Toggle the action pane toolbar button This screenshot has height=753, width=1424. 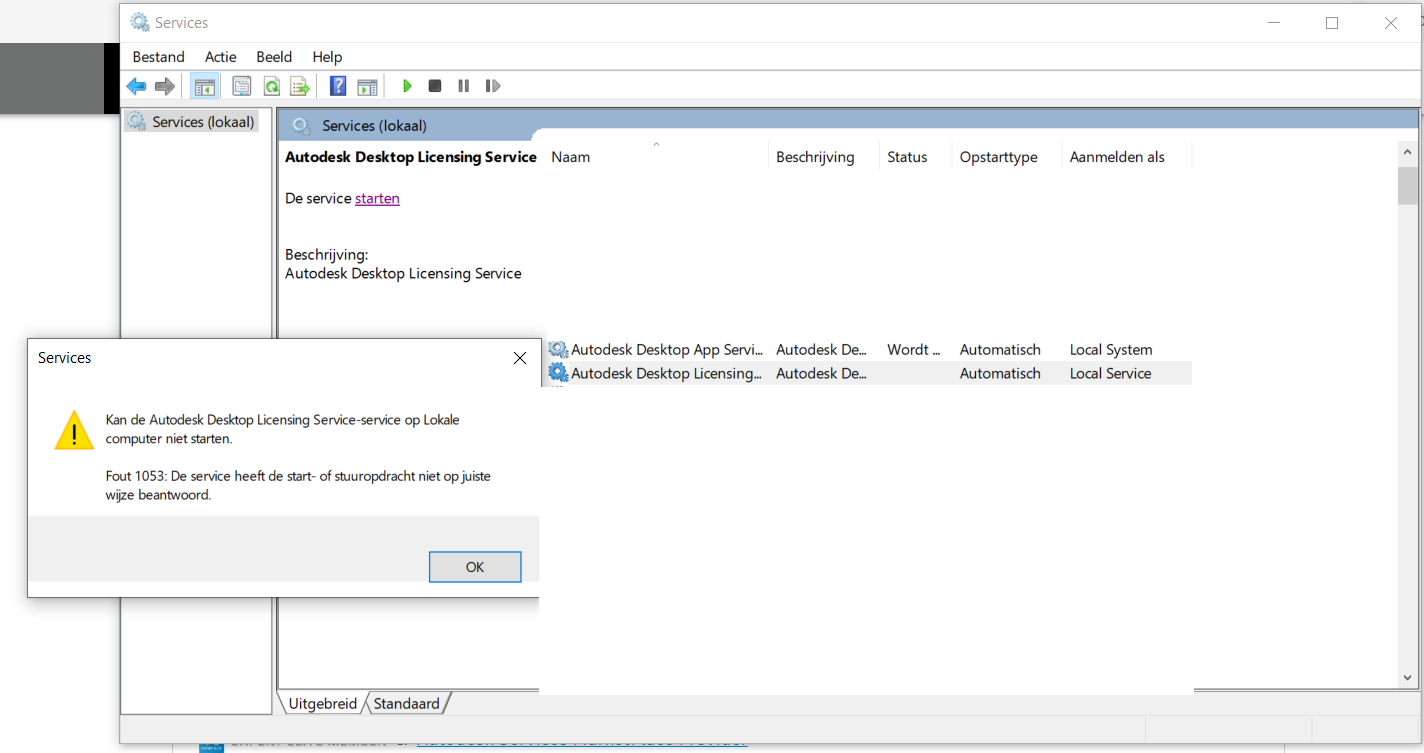point(367,86)
